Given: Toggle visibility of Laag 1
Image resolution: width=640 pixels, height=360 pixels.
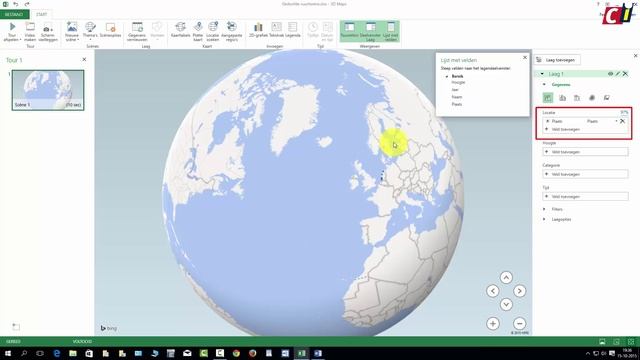Looking at the screenshot, I should [x=610, y=74].
